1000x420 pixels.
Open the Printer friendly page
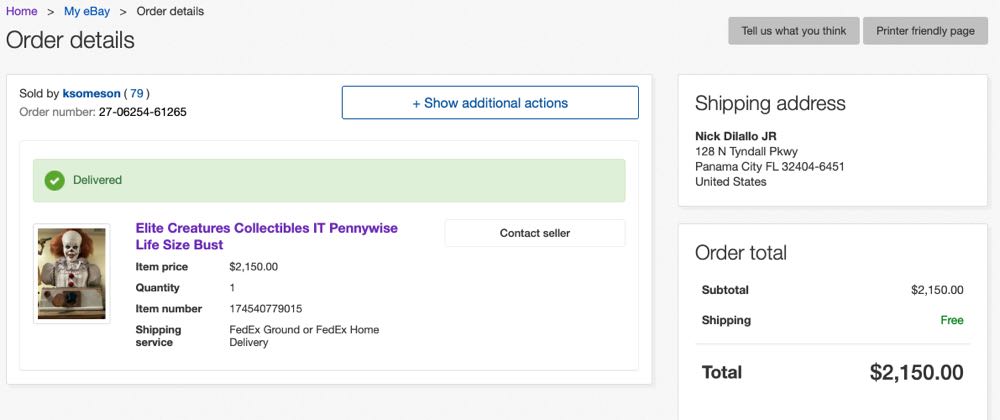pyautogui.click(x=925, y=31)
